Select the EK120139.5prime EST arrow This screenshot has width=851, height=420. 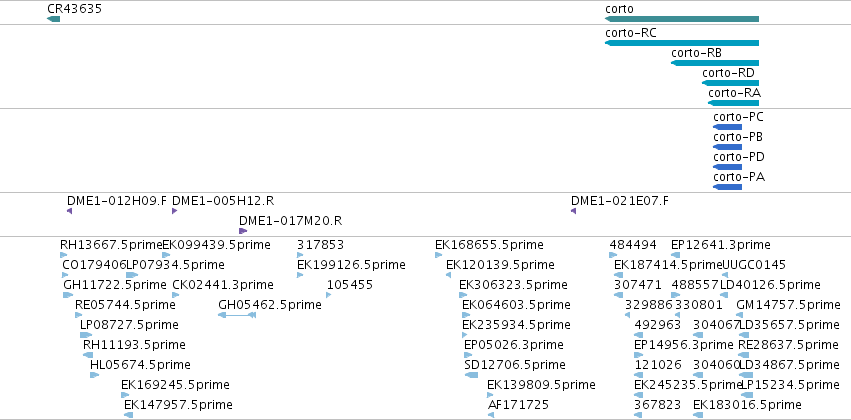pyautogui.click(x=448, y=275)
